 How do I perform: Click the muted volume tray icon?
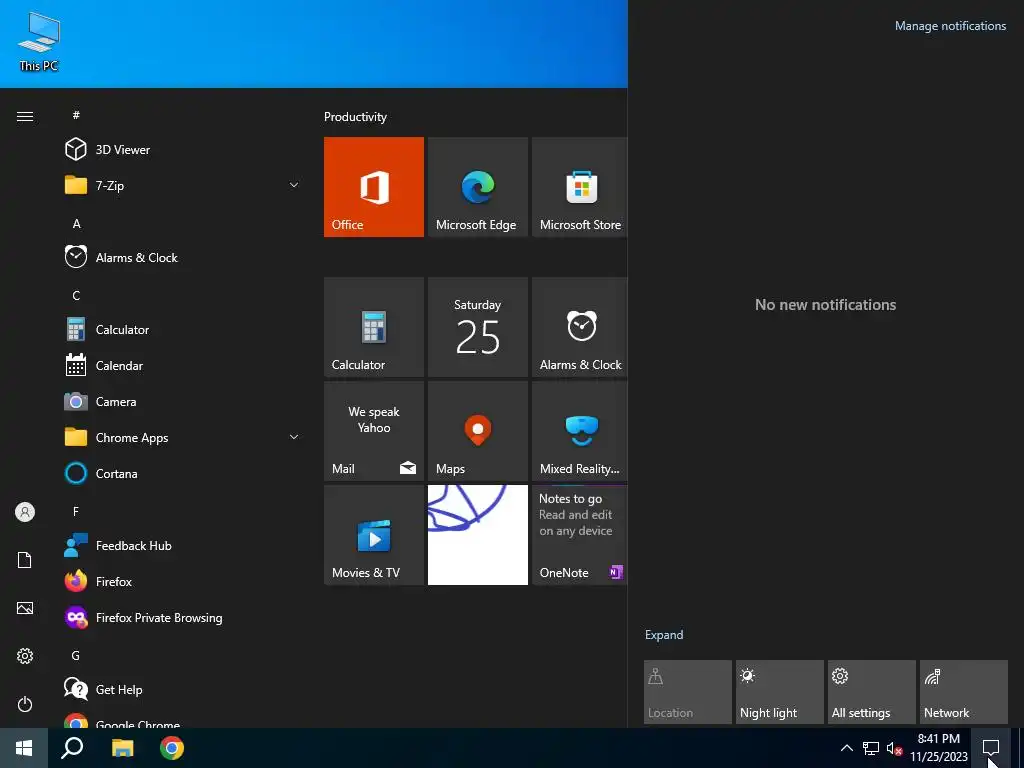[894, 748]
